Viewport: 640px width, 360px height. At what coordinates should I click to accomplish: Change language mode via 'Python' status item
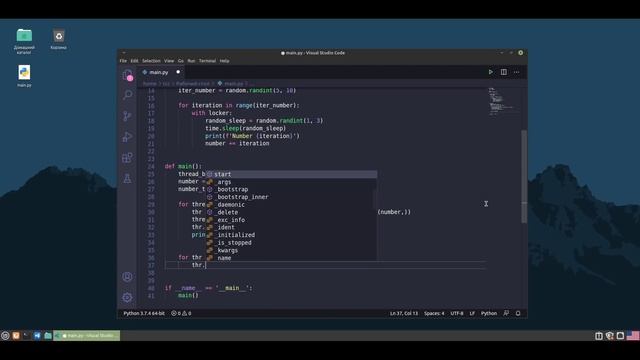[x=489, y=313]
